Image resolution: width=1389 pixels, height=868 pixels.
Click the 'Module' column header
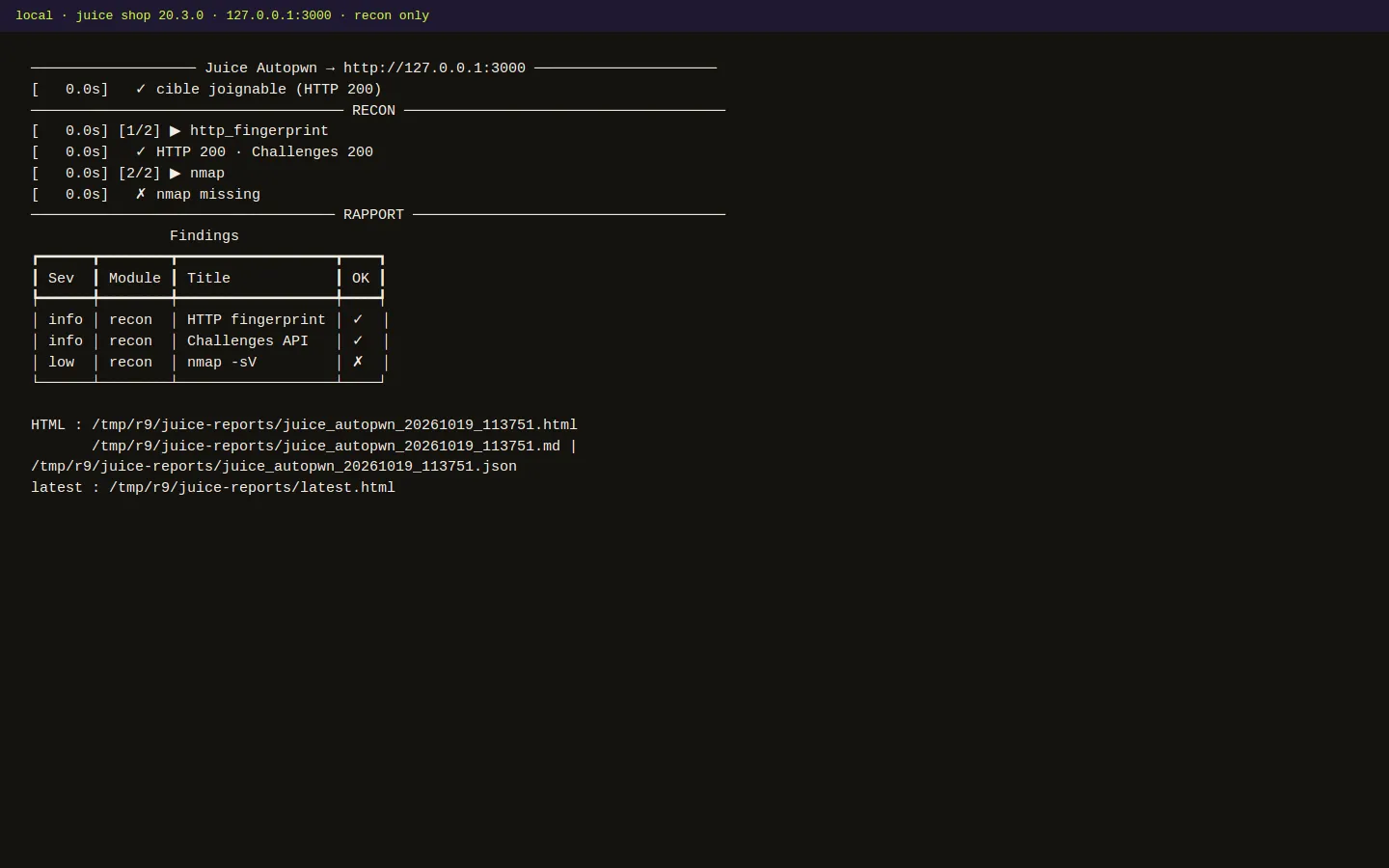pyautogui.click(x=135, y=279)
